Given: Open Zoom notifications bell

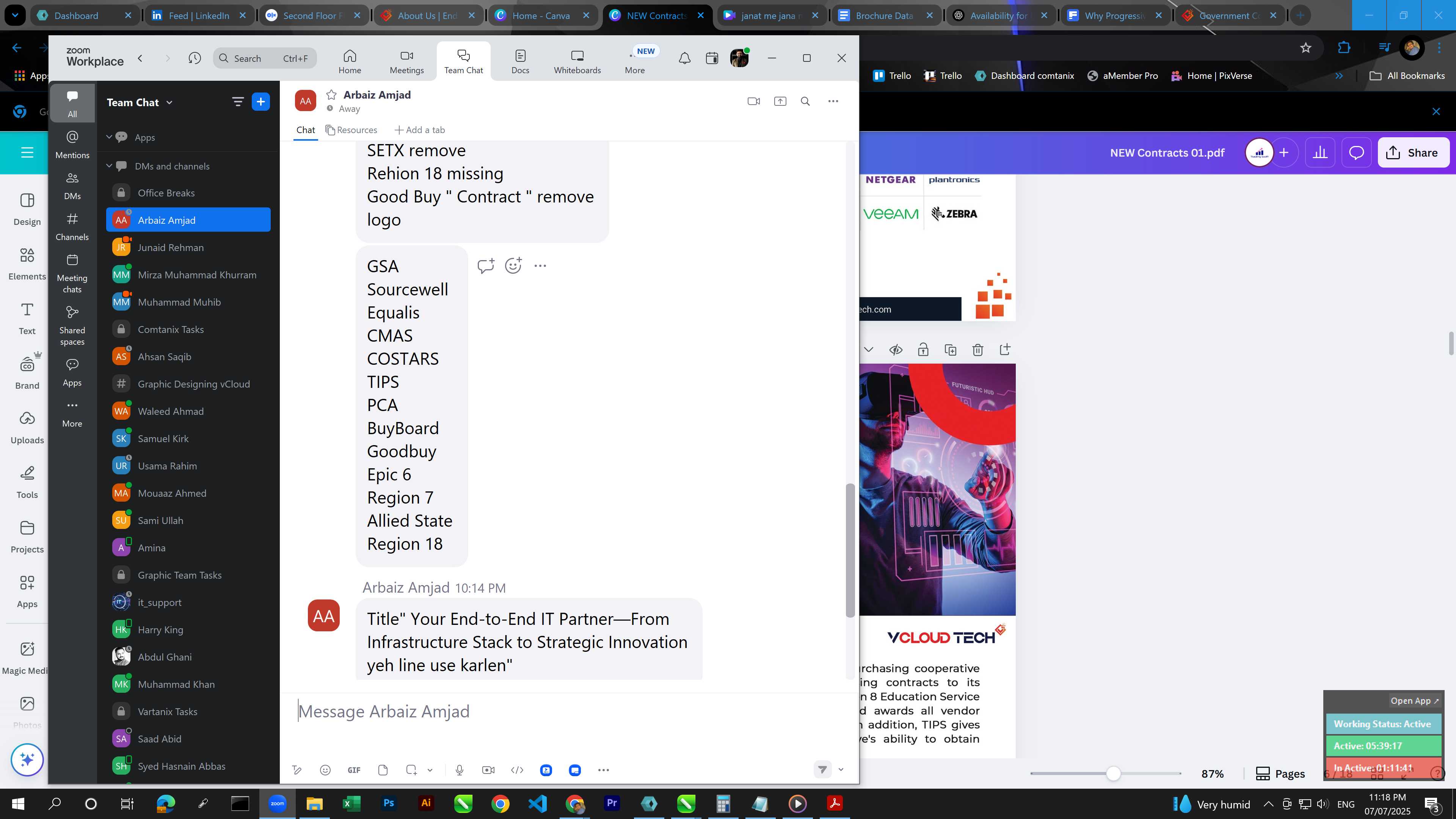Looking at the screenshot, I should 684,58.
